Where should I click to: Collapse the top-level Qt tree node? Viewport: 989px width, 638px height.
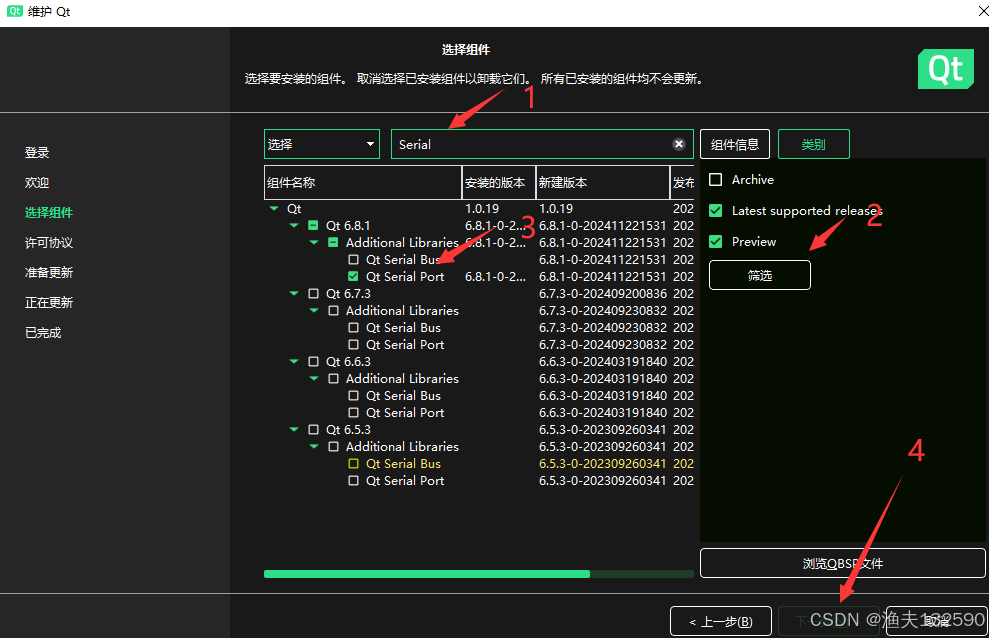point(274,208)
